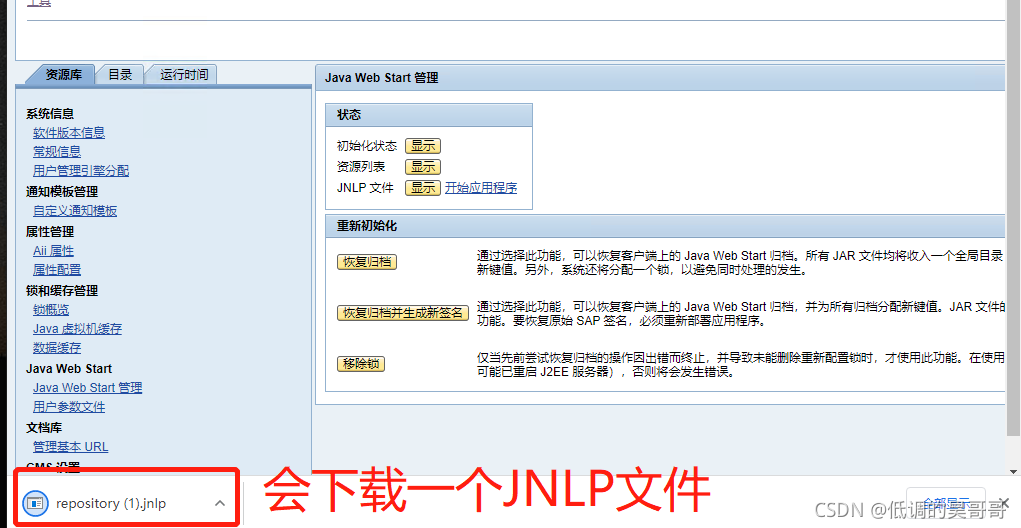Open 管理基本 URL link
This screenshot has height=528, width=1021.
[x=70, y=447]
